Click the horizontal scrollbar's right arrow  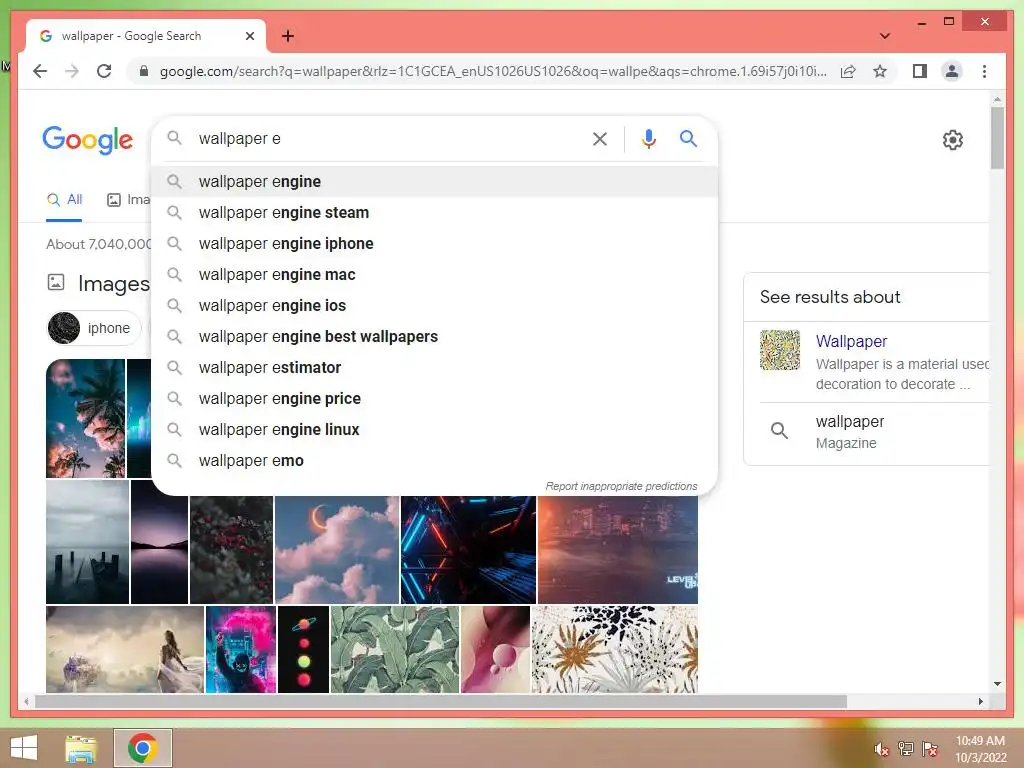(980, 701)
